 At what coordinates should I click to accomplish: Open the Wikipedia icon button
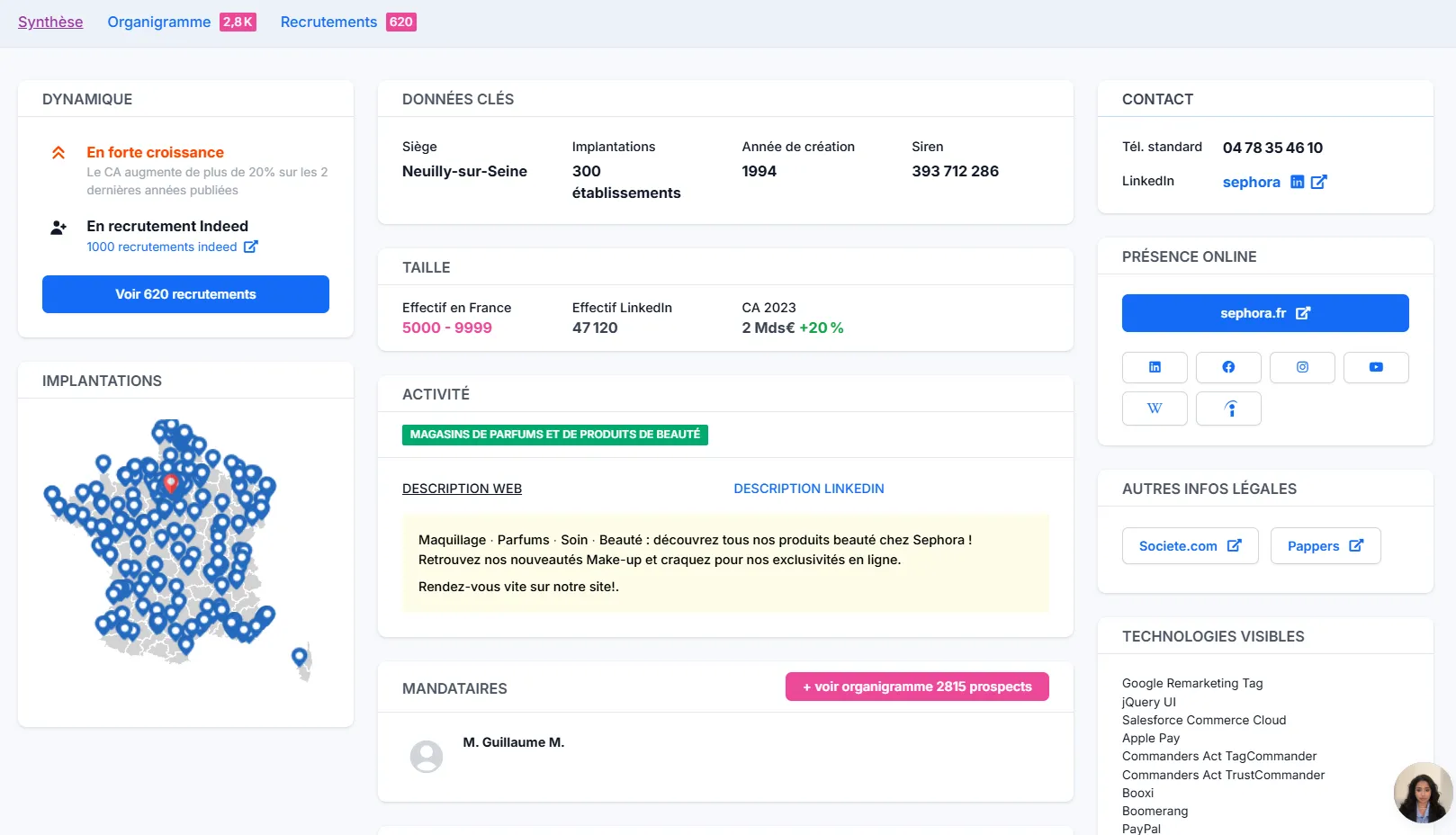coord(1155,409)
